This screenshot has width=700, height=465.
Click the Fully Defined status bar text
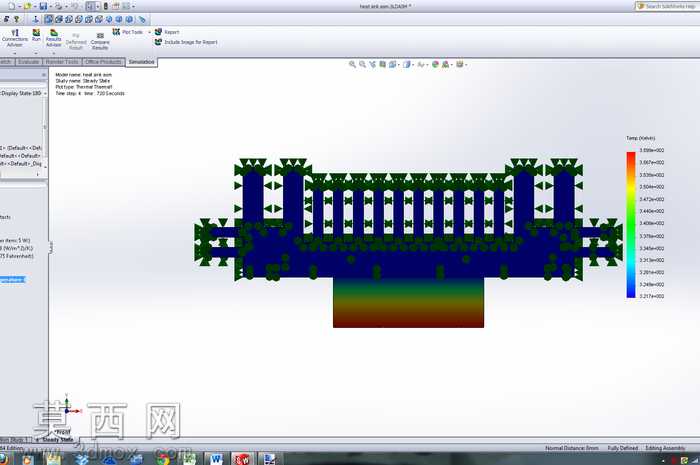(622, 448)
